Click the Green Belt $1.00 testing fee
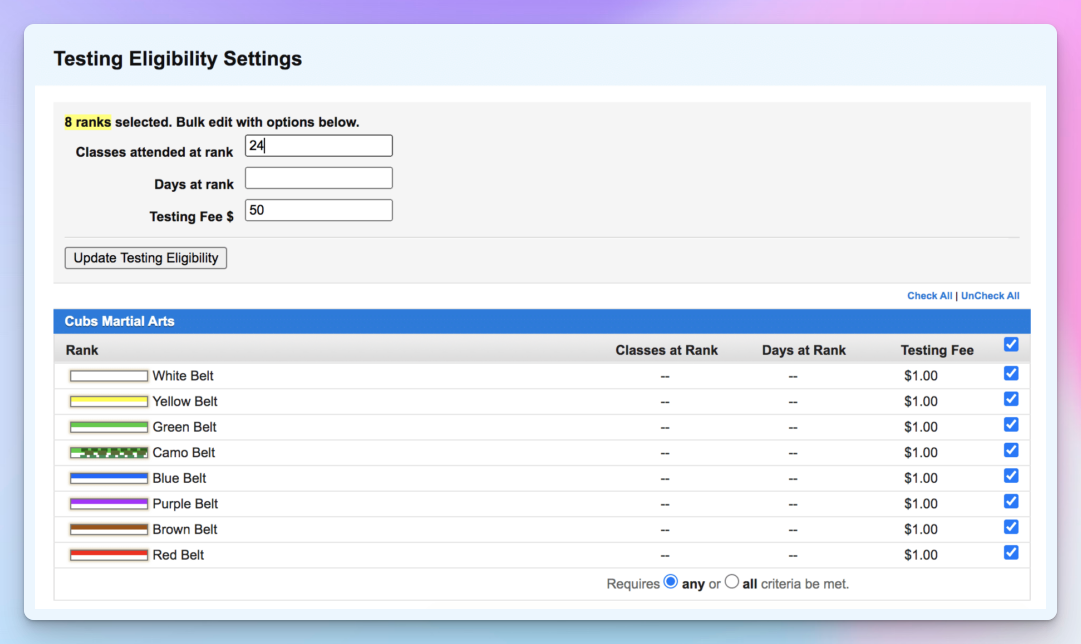Viewport: 1081px width, 644px height. [920, 427]
